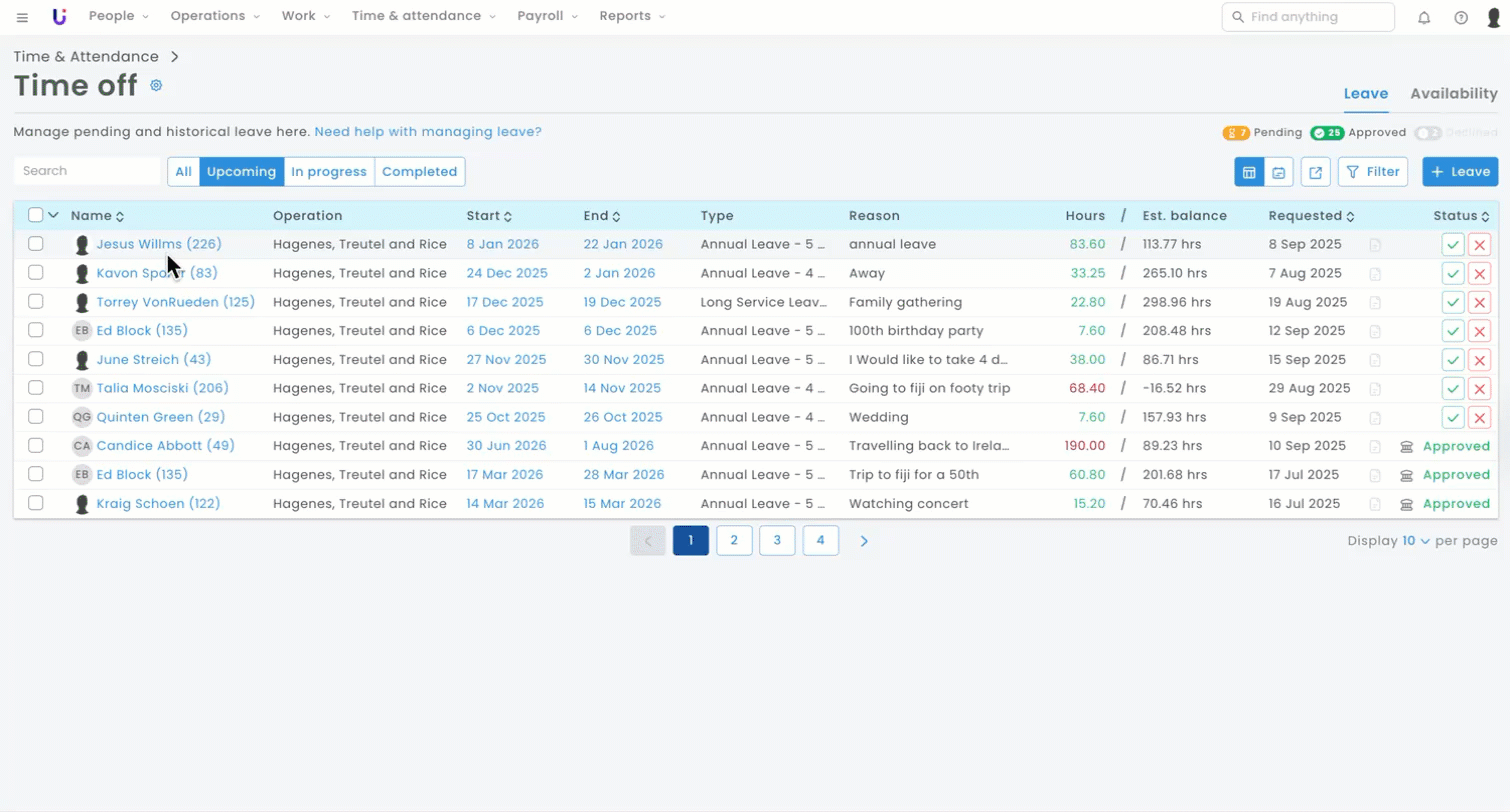Decline Kavon's leave using red X icon
This screenshot has height=812, width=1510.
pyautogui.click(x=1479, y=273)
